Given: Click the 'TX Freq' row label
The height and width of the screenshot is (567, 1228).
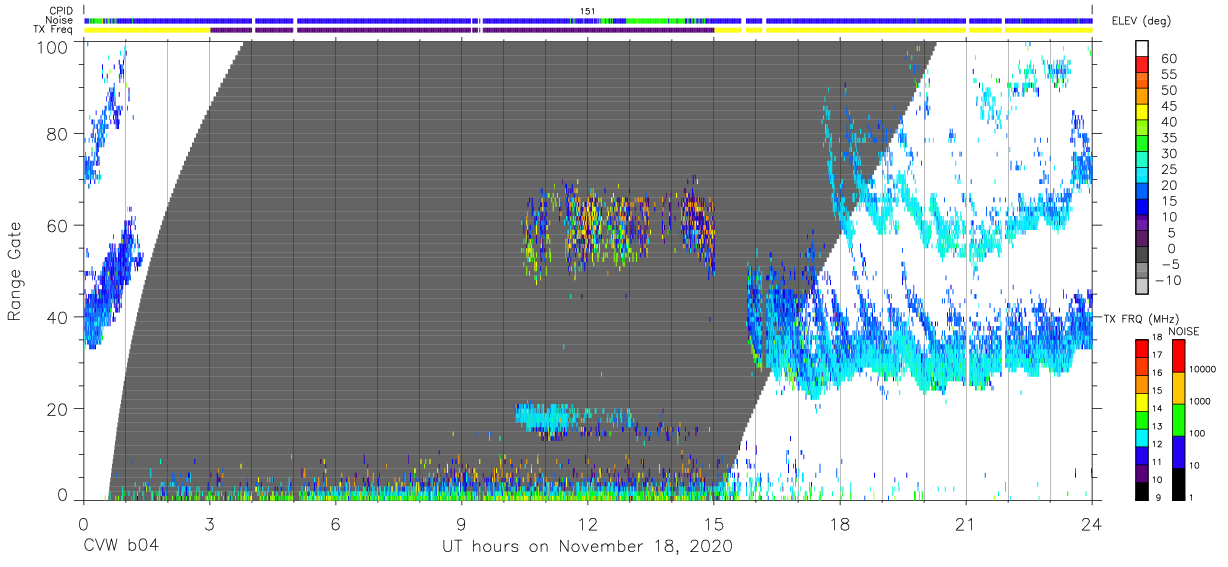Looking at the screenshot, I should pyautogui.click(x=53, y=30).
